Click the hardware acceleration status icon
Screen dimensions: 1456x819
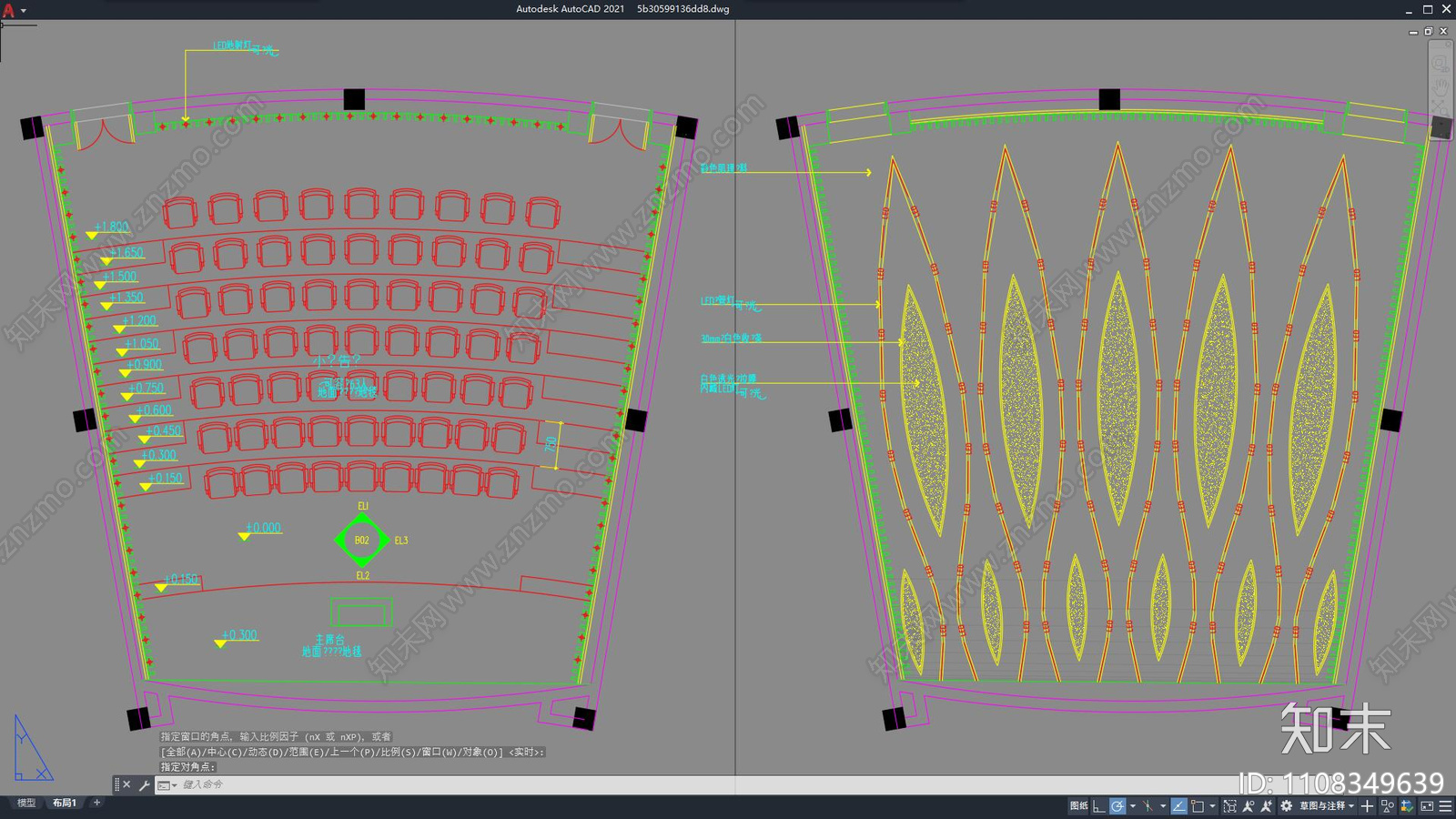(x=1407, y=805)
